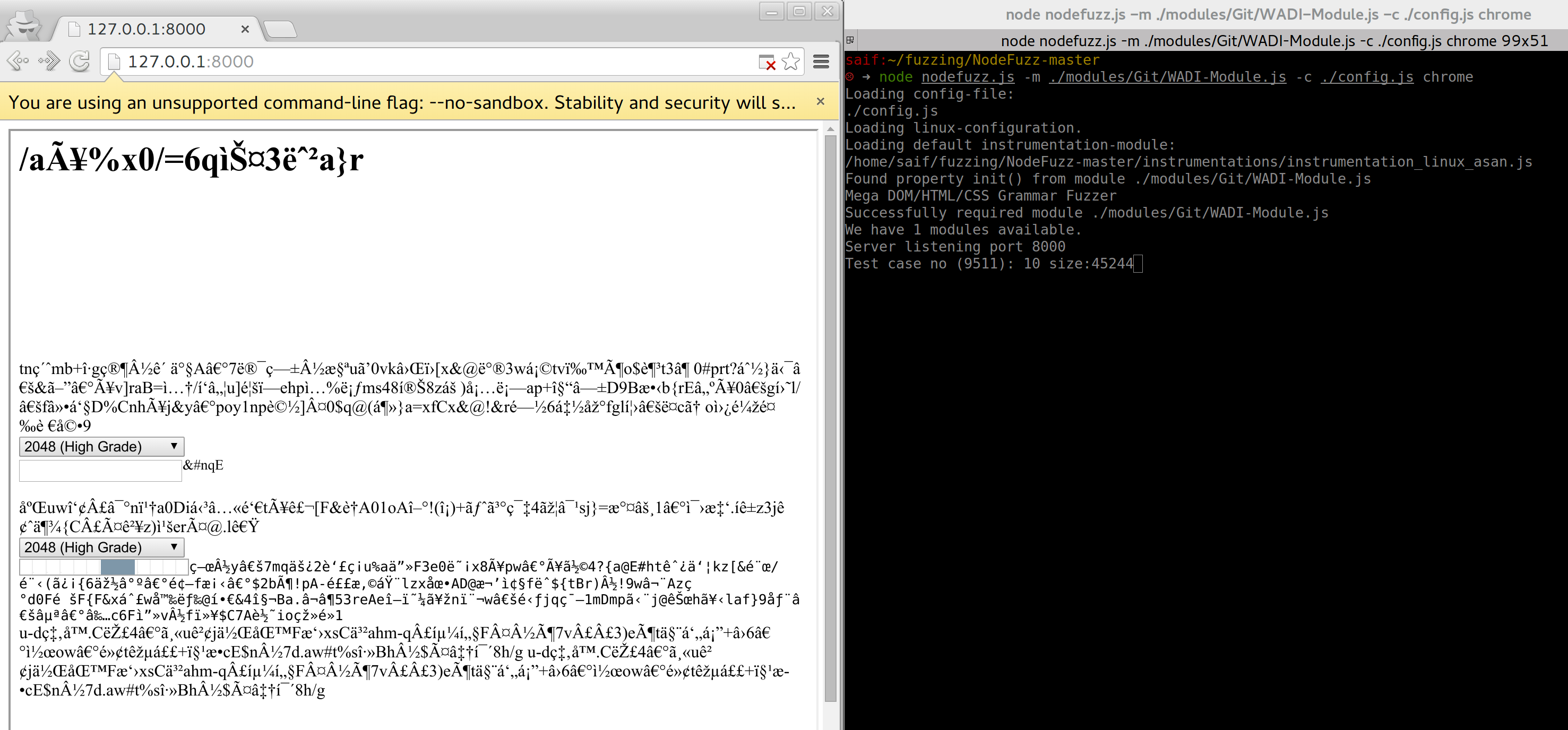1568x730 pixels.
Task: Click the scroll-up arrow of the page
Action: coord(830,129)
